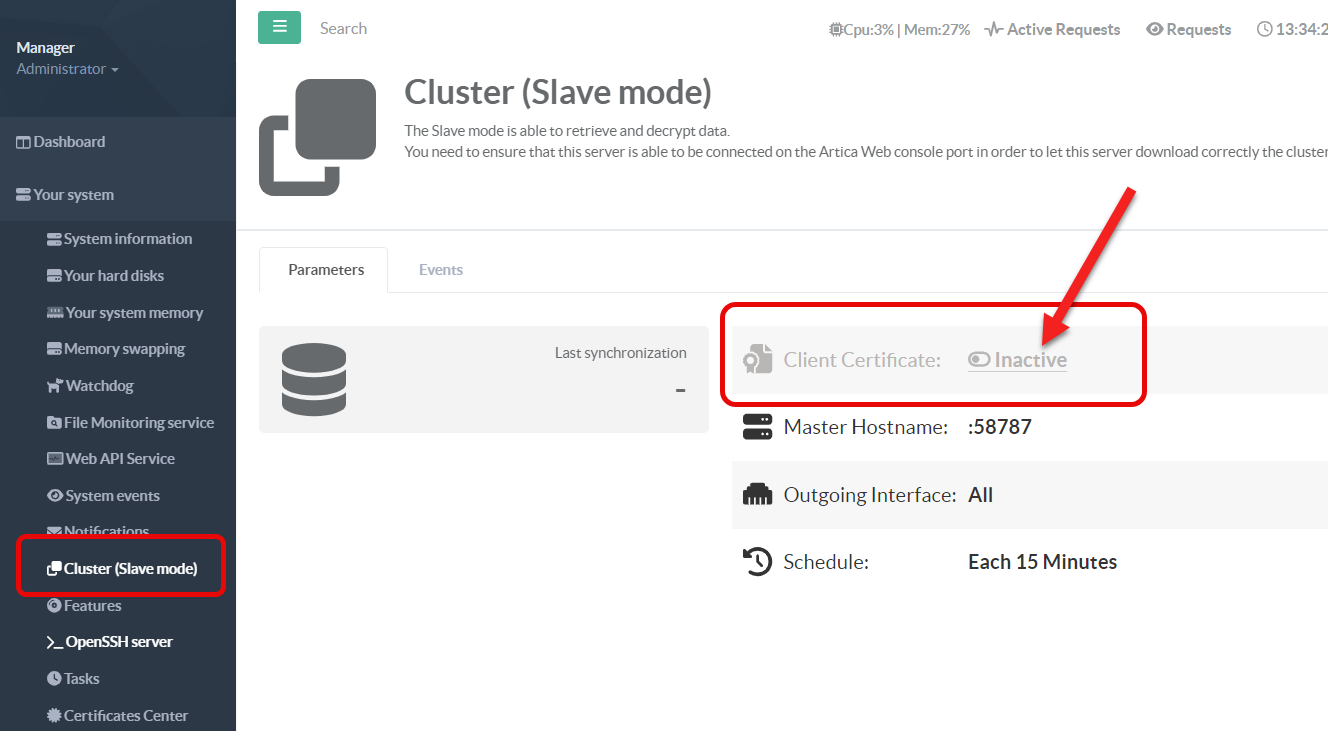Viewport: 1328px width, 731px height.
Task: Open Watchdog from the sidebar
Action: [x=98, y=386]
